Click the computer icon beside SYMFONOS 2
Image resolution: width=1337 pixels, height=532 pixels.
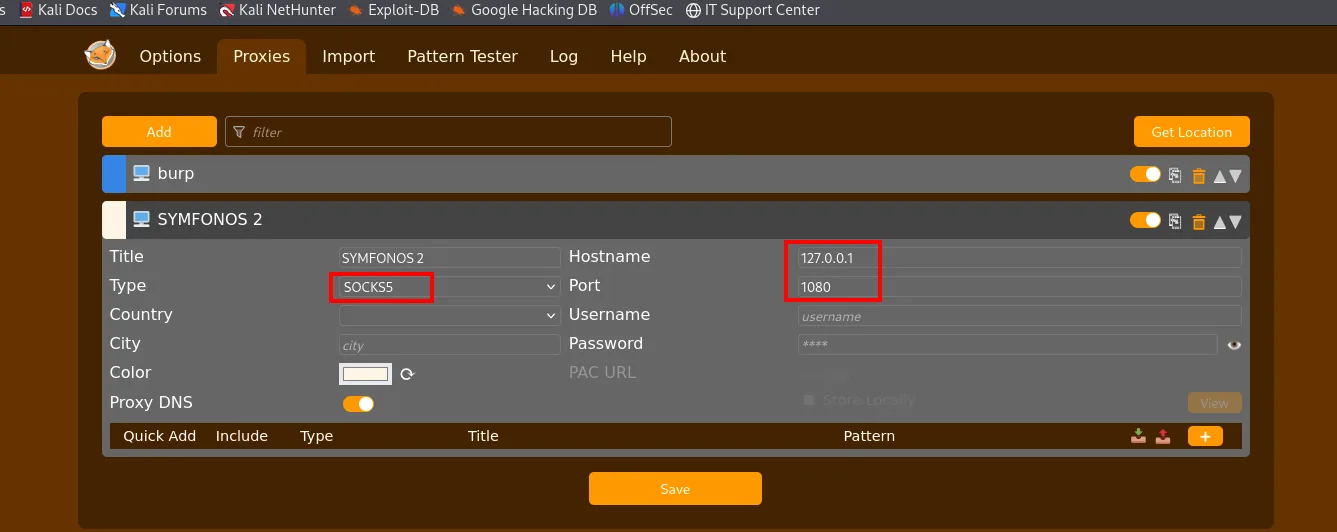141,219
